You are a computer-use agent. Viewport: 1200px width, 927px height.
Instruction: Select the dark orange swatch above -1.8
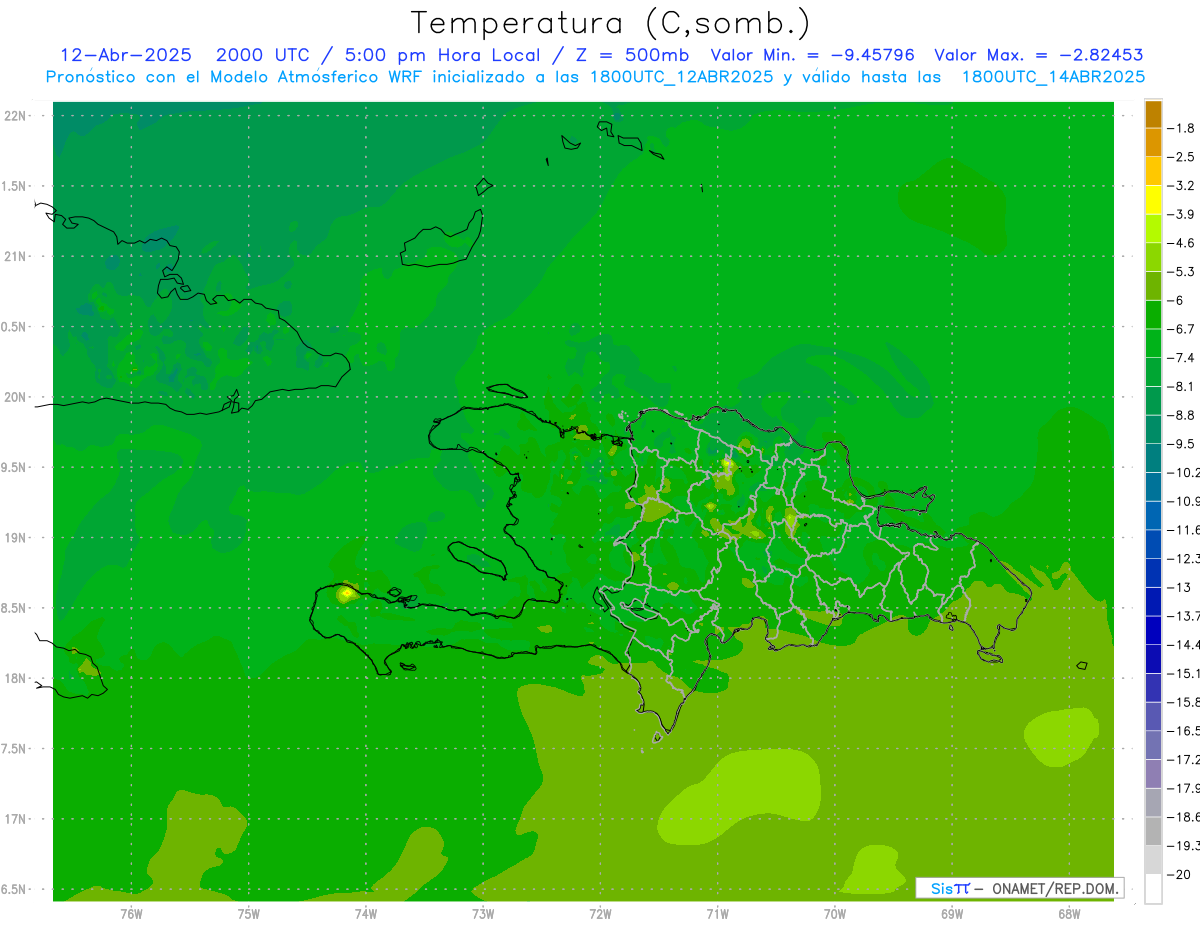pos(1153,114)
